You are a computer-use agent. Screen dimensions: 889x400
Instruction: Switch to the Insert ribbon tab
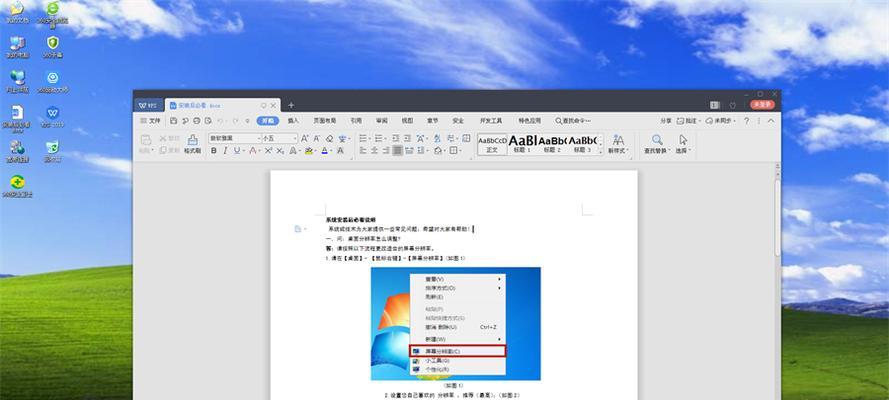click(293, 121)
